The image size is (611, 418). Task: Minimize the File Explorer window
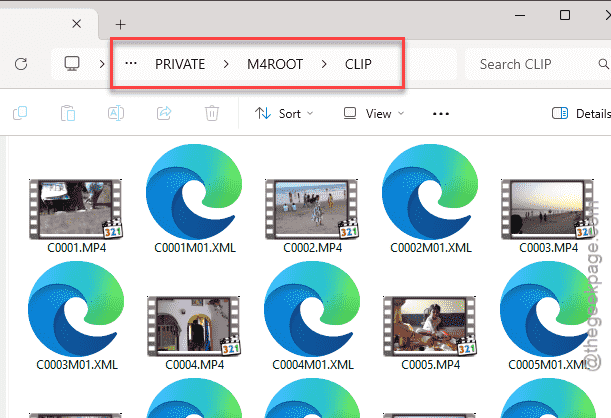tap(520, 16)
